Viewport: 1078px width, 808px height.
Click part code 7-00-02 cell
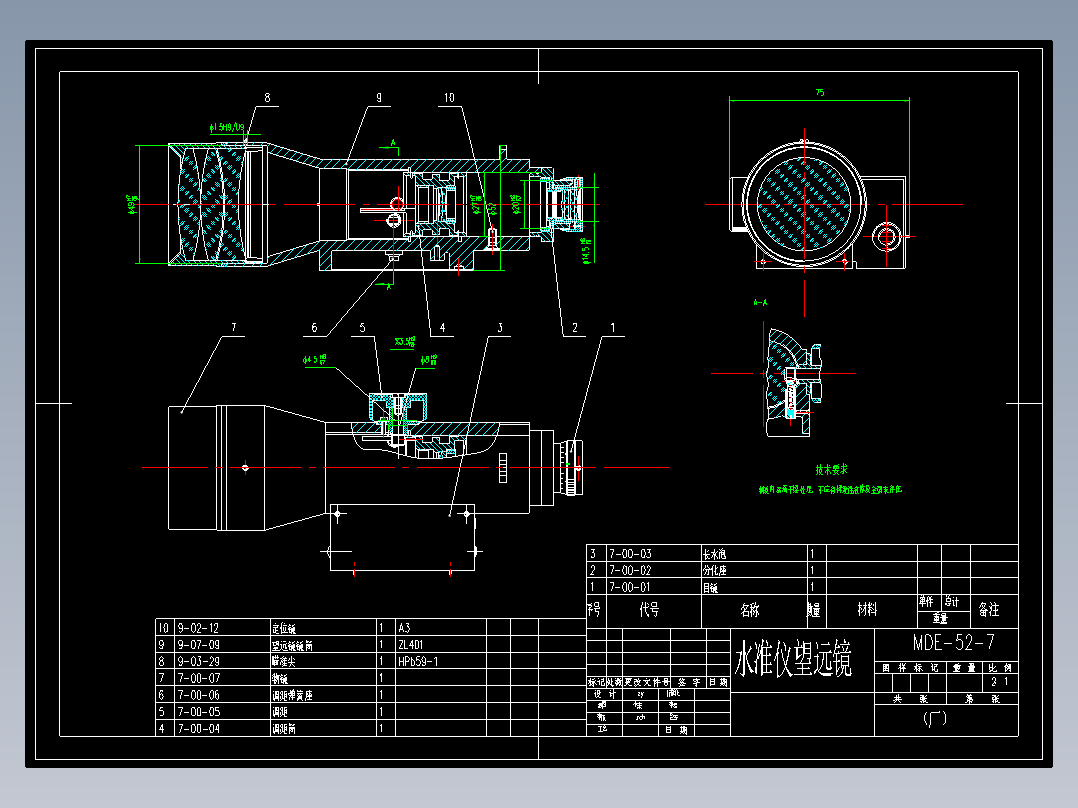pyautogui.click(x=630, y=570)
